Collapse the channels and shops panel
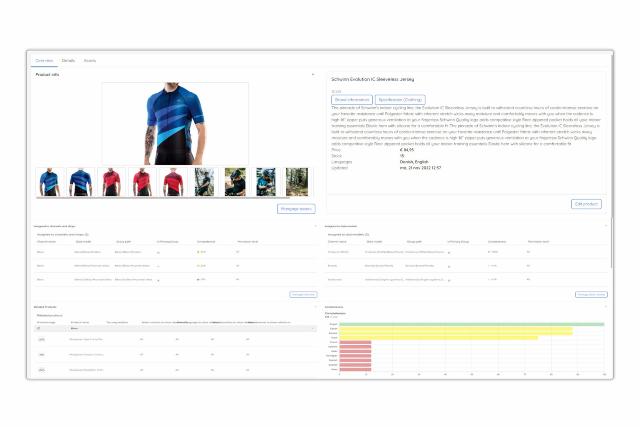The width and height of the screenshot is (640, 427). [313, 226]
